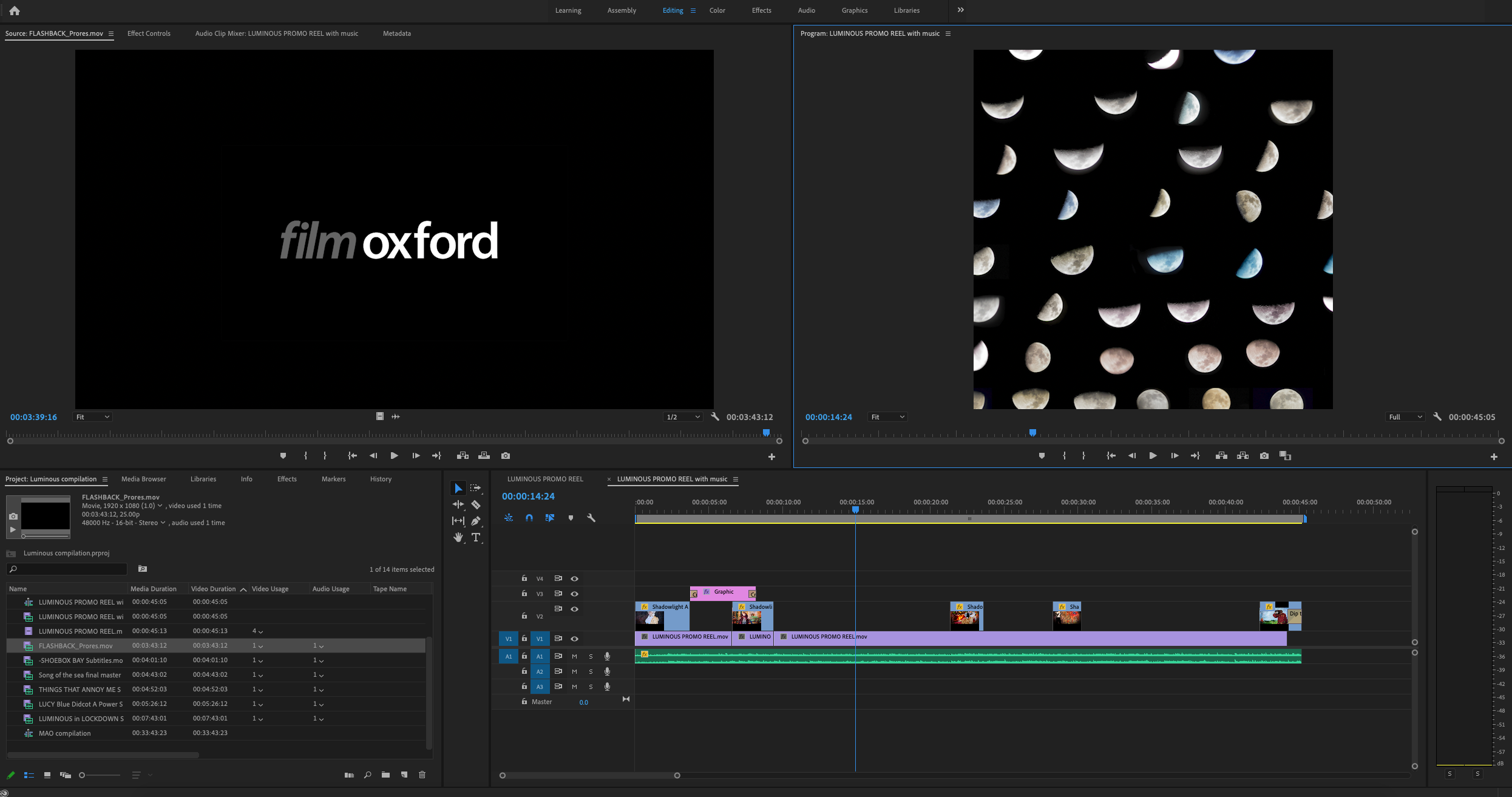
Task: Switch to the Color workspace
Action: click(x=717, y=10)
